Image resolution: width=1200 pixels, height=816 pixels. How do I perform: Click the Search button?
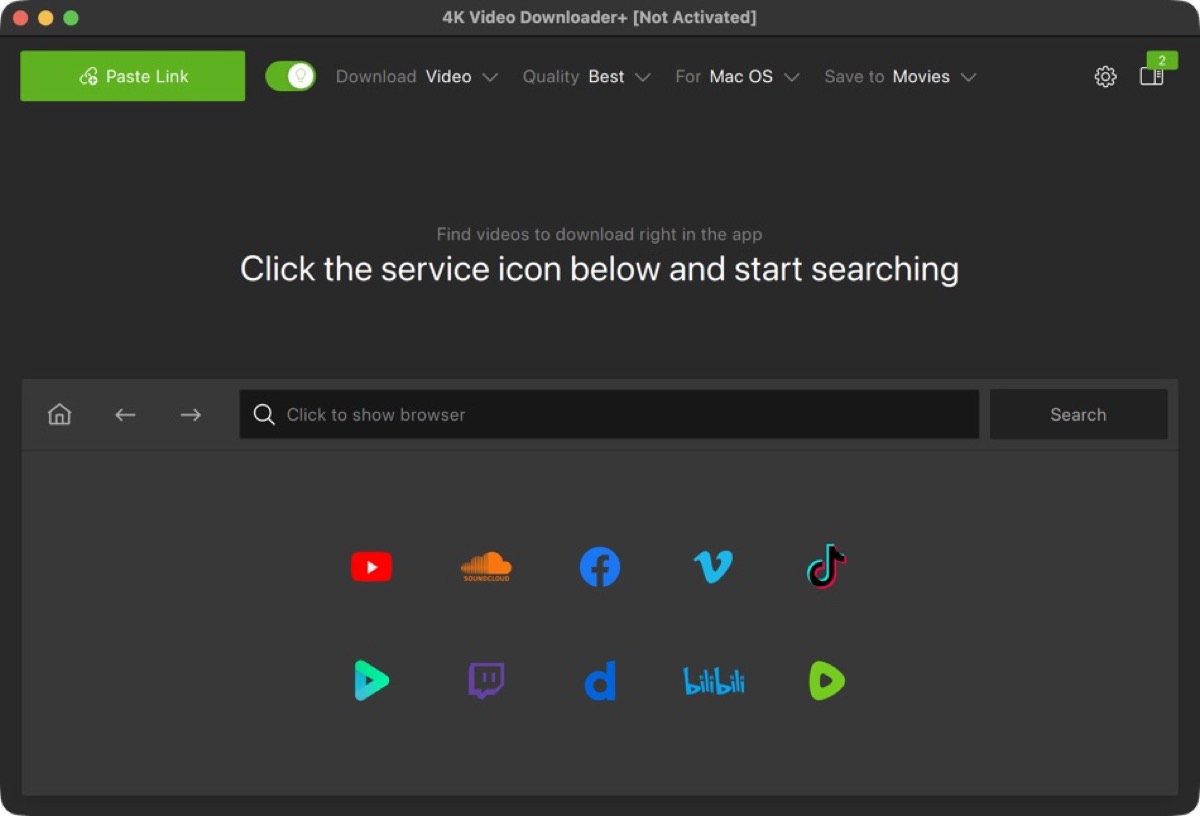point(1079,414)
